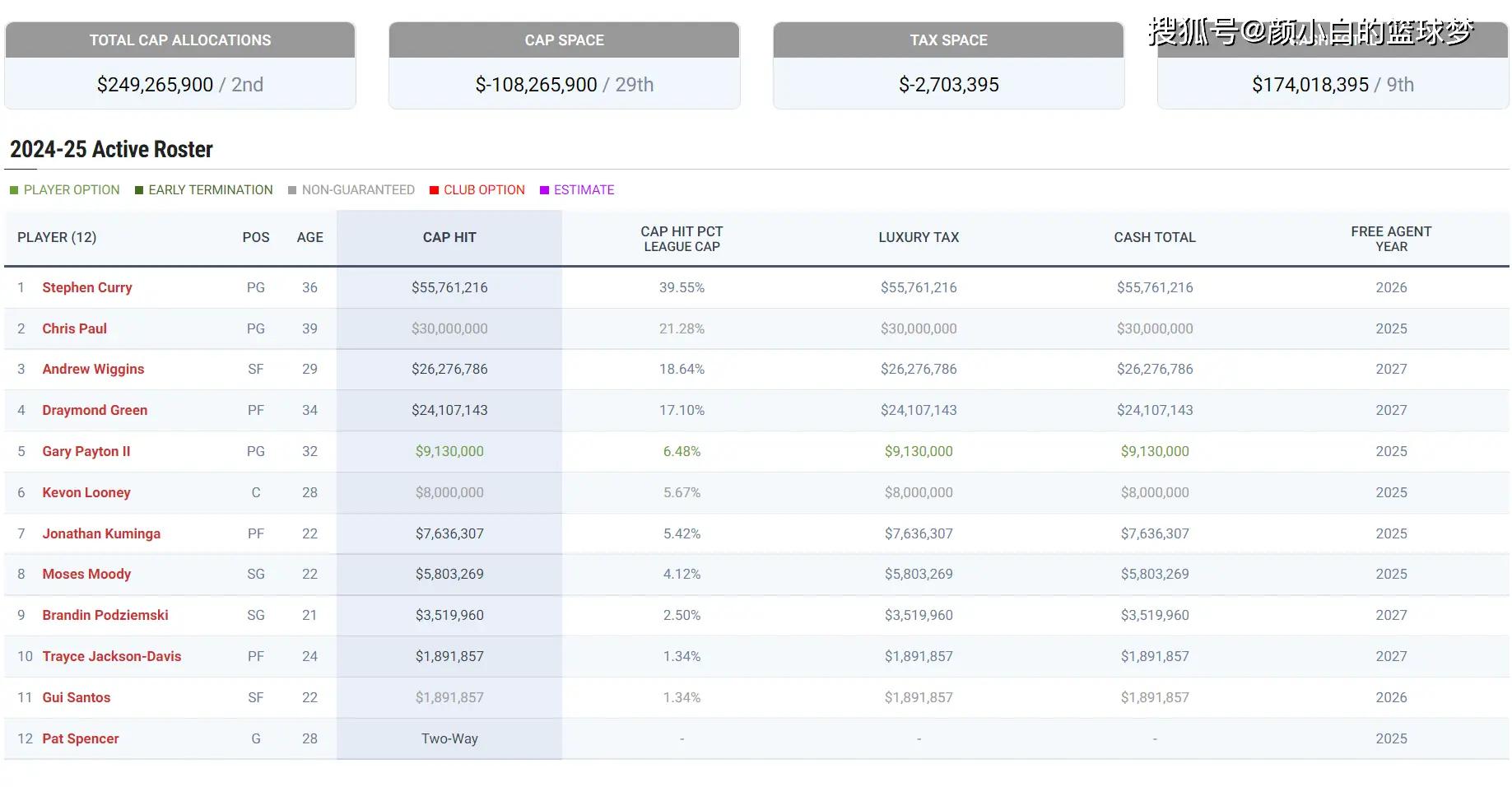Click Pat Spencer's Two-Way cap hit cell
Viewport: 1512px width, 787px height.
coord(449,738)
